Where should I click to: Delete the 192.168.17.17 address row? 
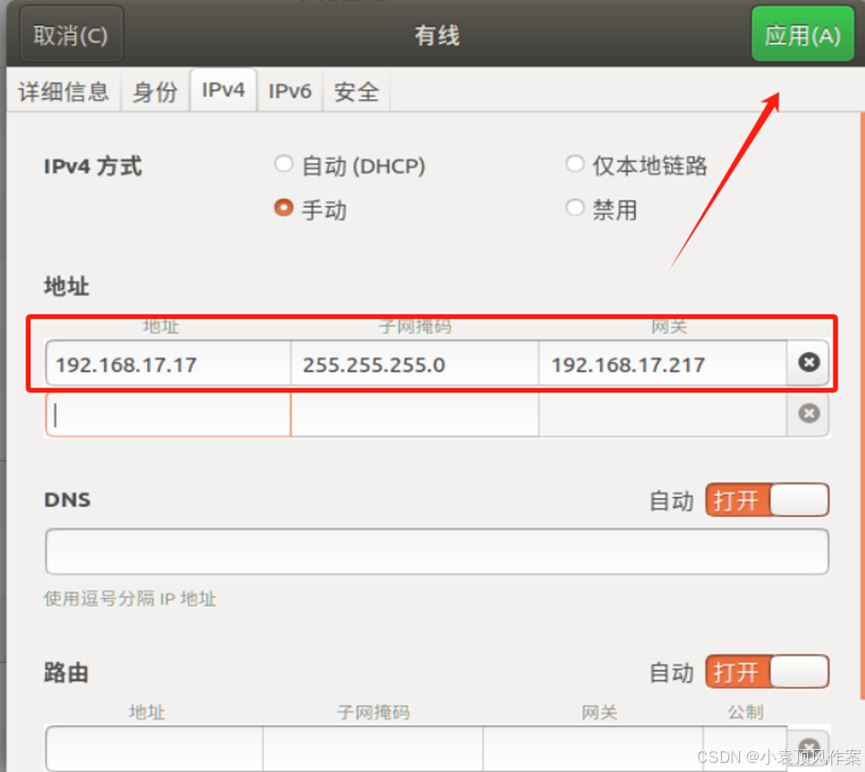[x=808, y=363]
